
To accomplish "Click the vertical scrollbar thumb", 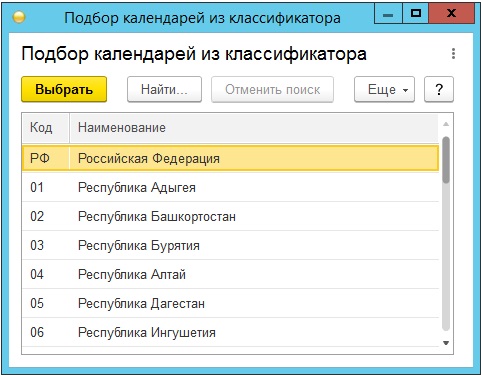I will tap(446, 160).
